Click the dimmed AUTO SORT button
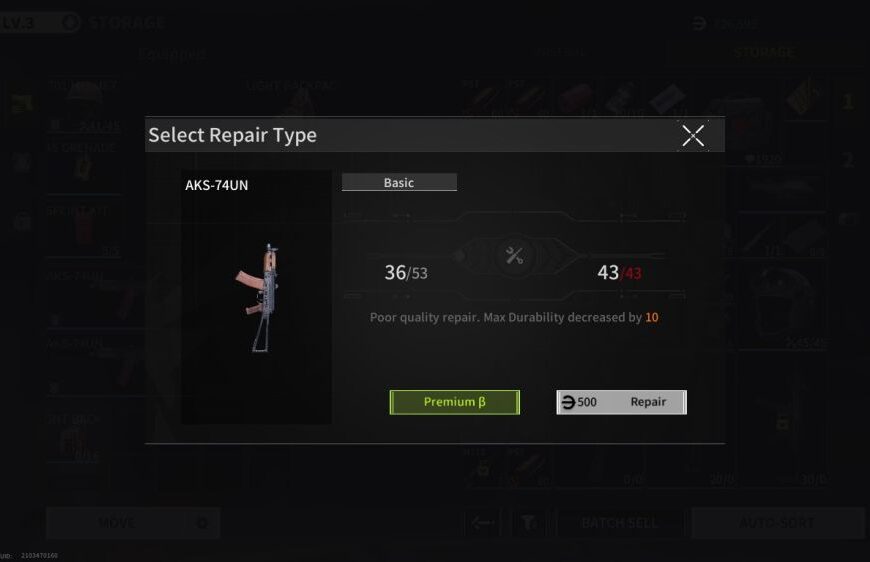Image resolution: width=870 pixels, height=562 pixels. (776, 523)
